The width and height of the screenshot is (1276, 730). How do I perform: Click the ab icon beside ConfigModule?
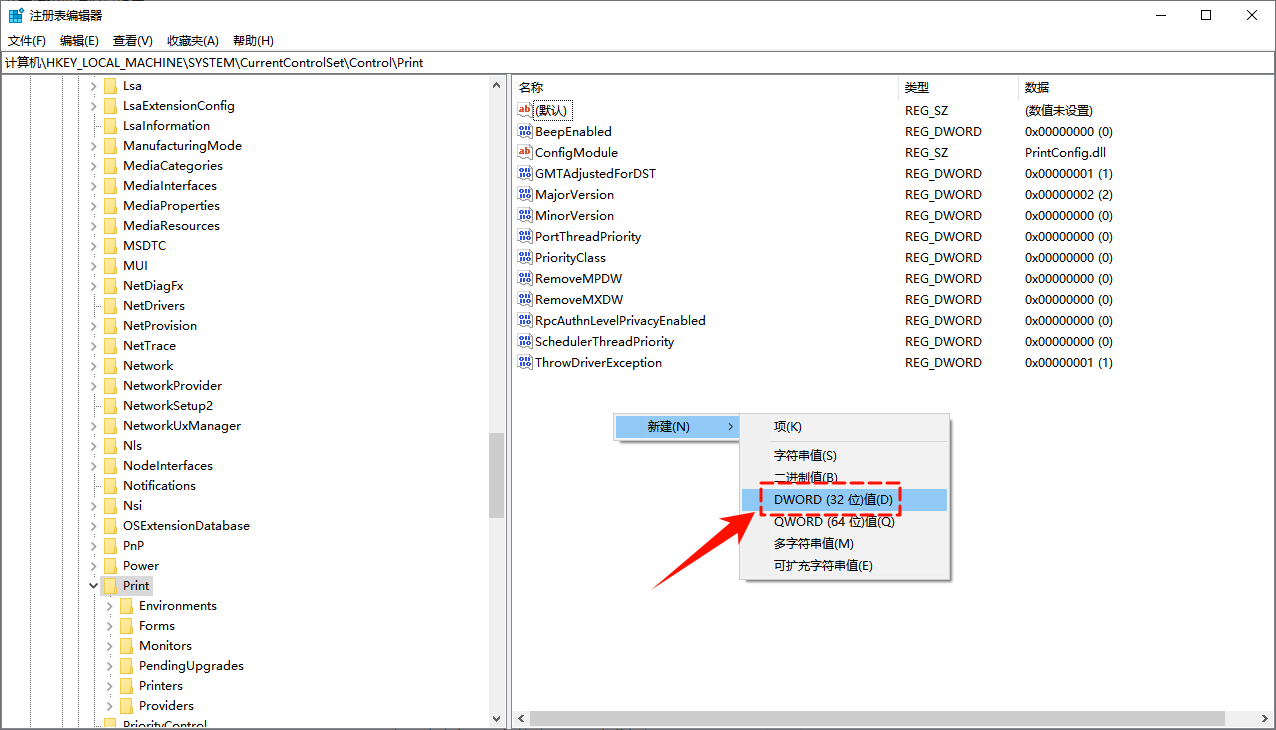point(524,152)
